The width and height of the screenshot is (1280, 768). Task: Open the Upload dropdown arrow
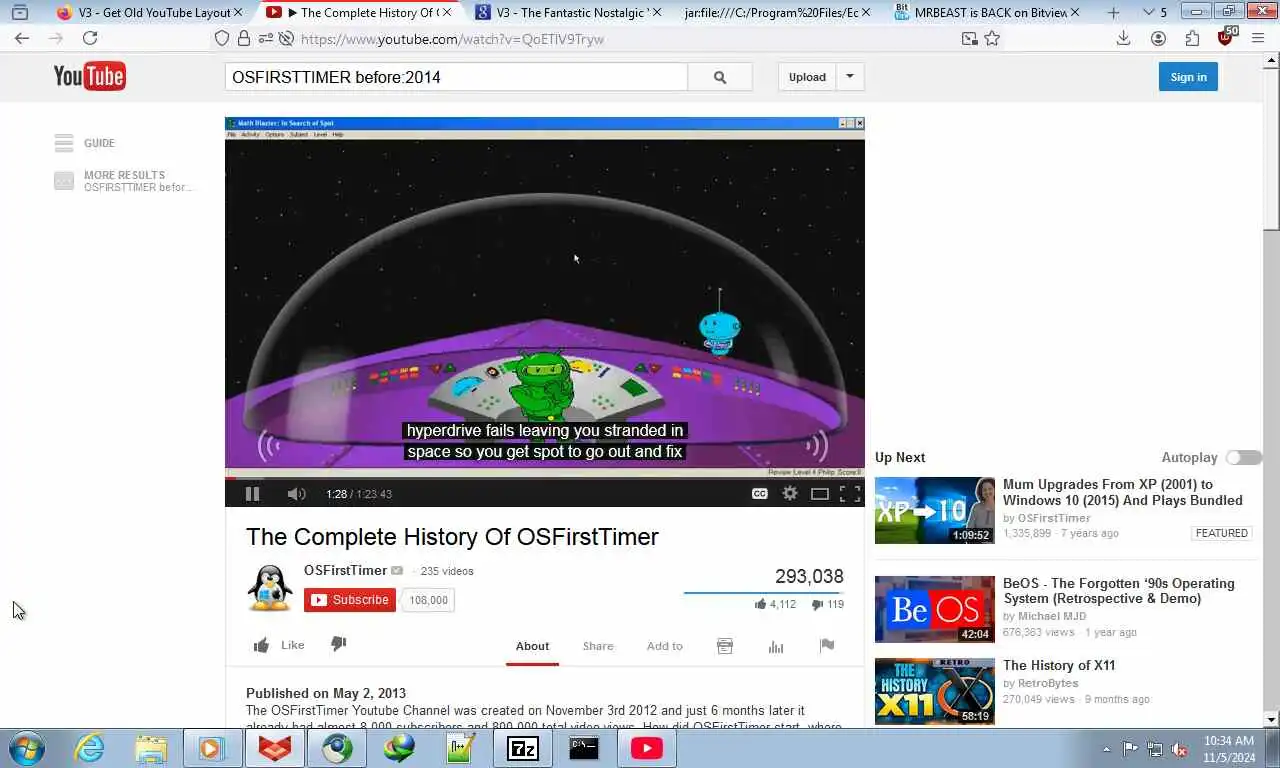pos(850,77)
